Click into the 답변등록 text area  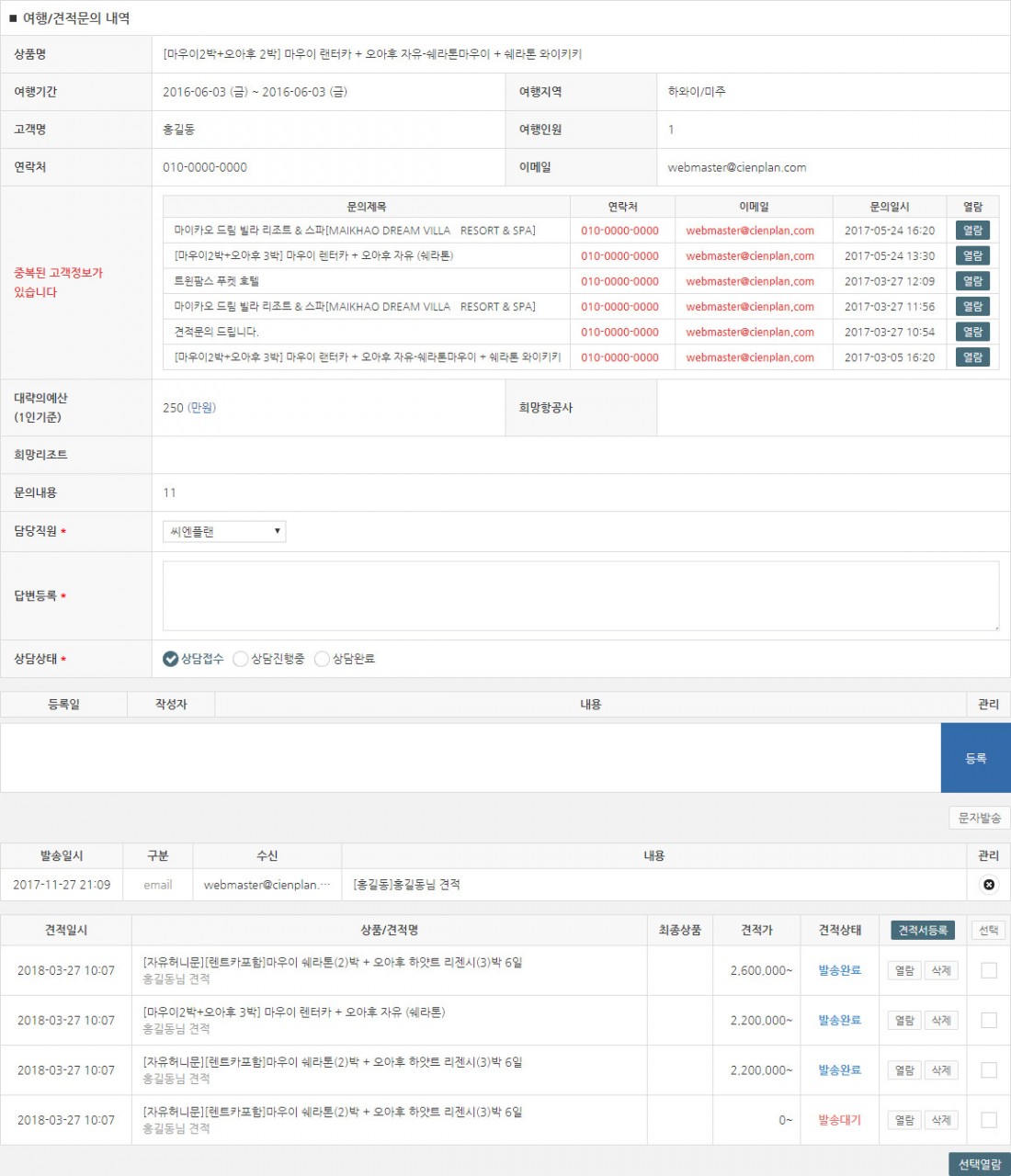click(x=581, y=596)
